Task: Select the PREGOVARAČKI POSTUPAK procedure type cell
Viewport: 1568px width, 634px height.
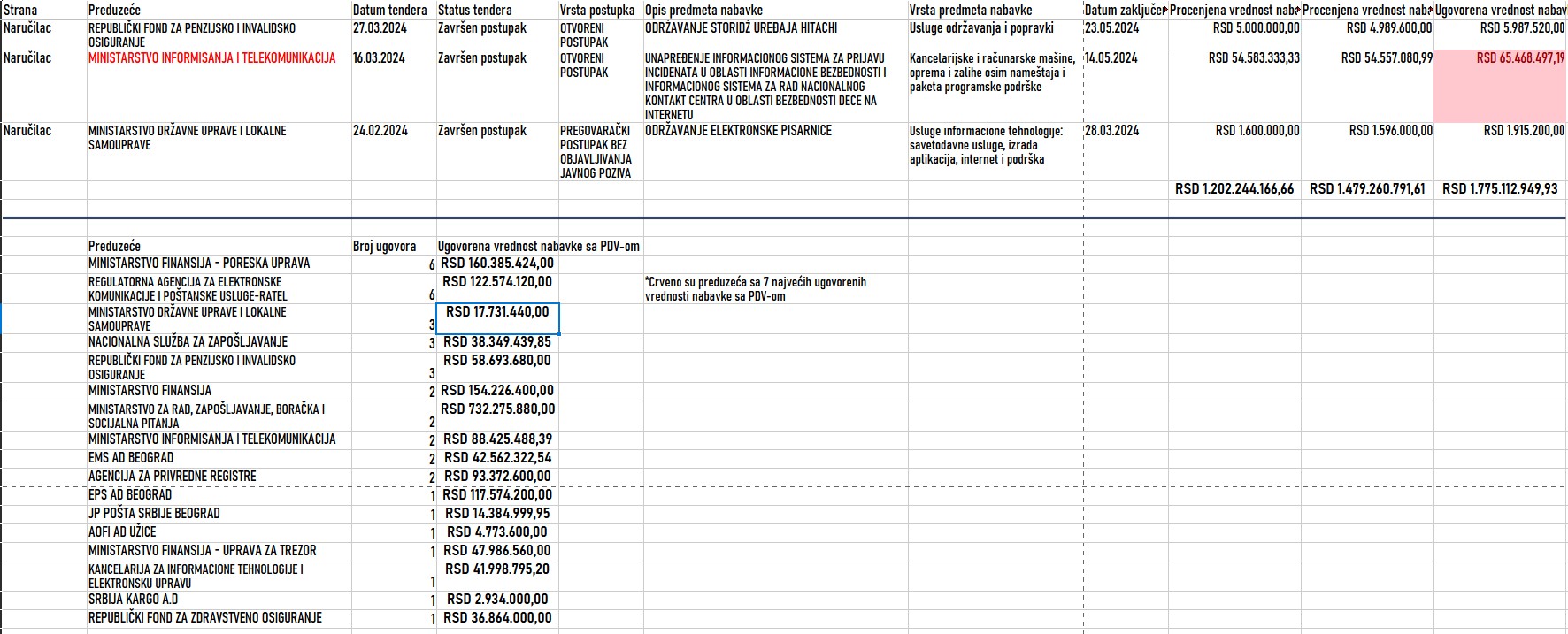Action: pyautogui.click(x=596, y=151)
